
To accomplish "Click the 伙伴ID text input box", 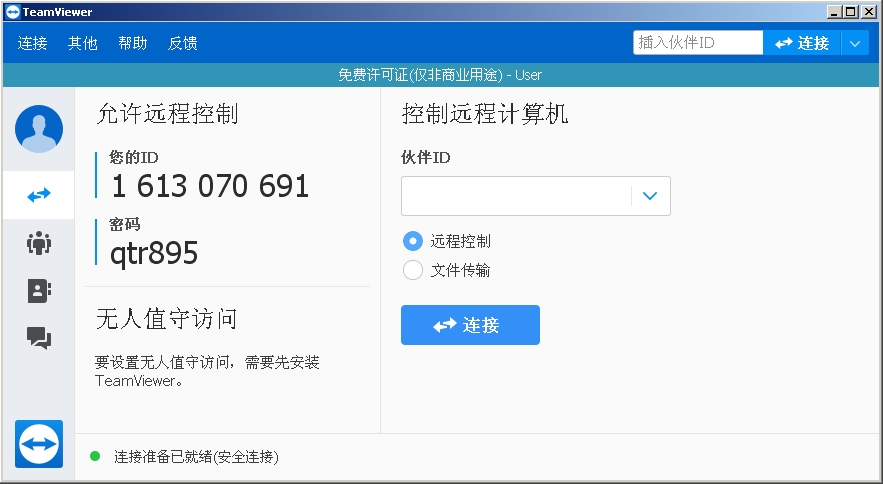I will (515, 196).
